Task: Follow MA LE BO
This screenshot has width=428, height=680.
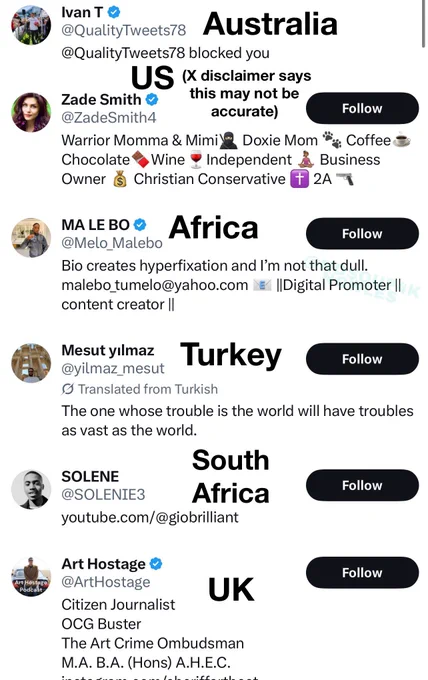Action: (362, 233)
